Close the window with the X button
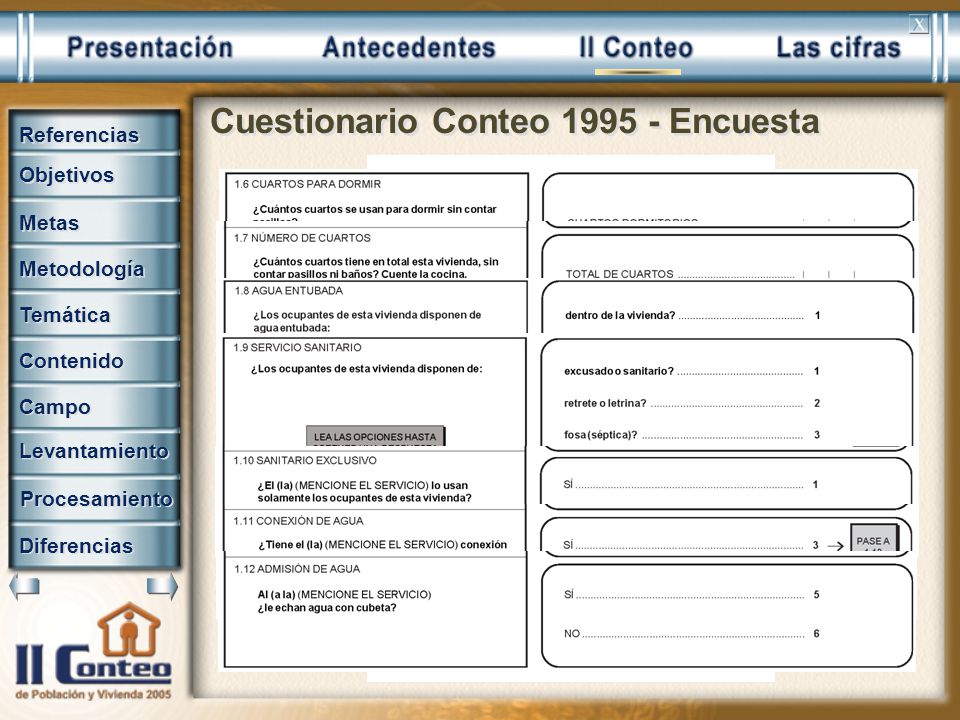 [918, 24]
